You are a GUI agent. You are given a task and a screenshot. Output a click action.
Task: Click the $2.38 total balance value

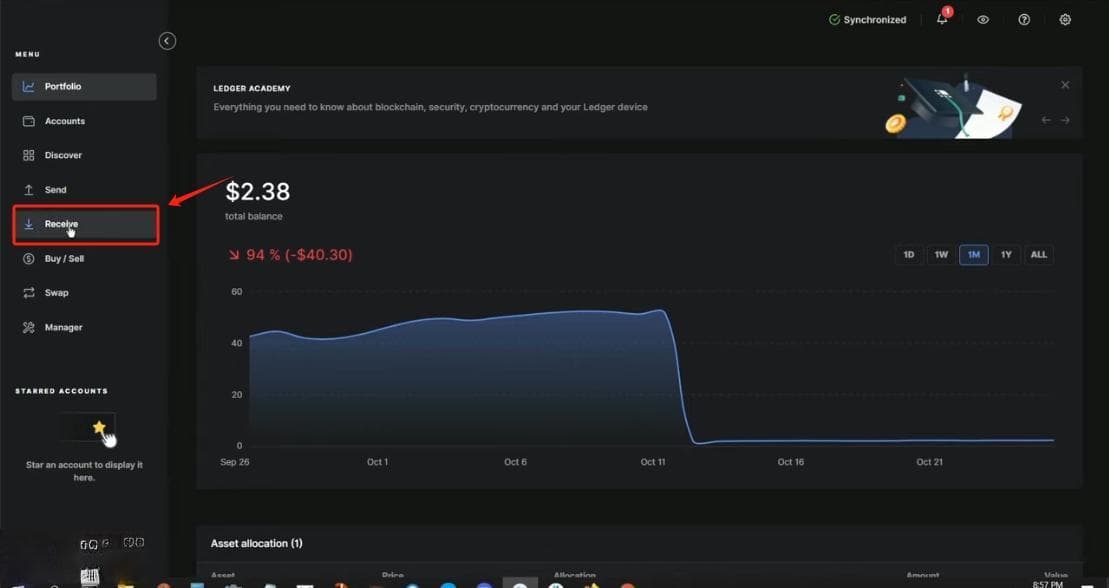[x=257, y=191]
